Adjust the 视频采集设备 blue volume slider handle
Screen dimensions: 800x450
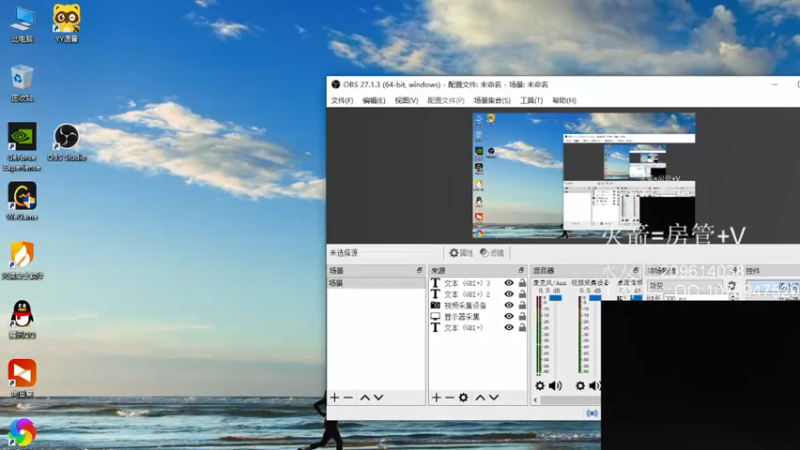click(595, 298)
